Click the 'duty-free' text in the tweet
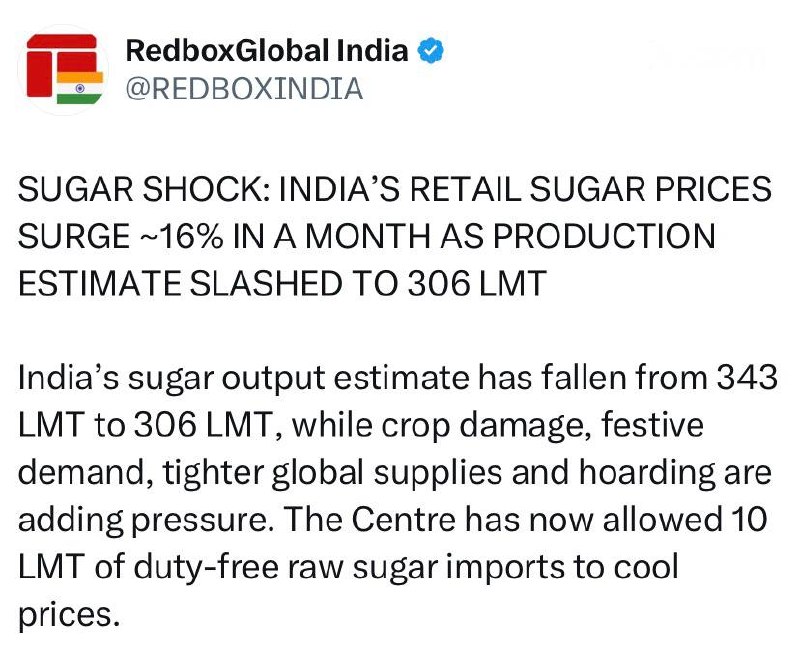800x648 pixels. coord(206,568)
